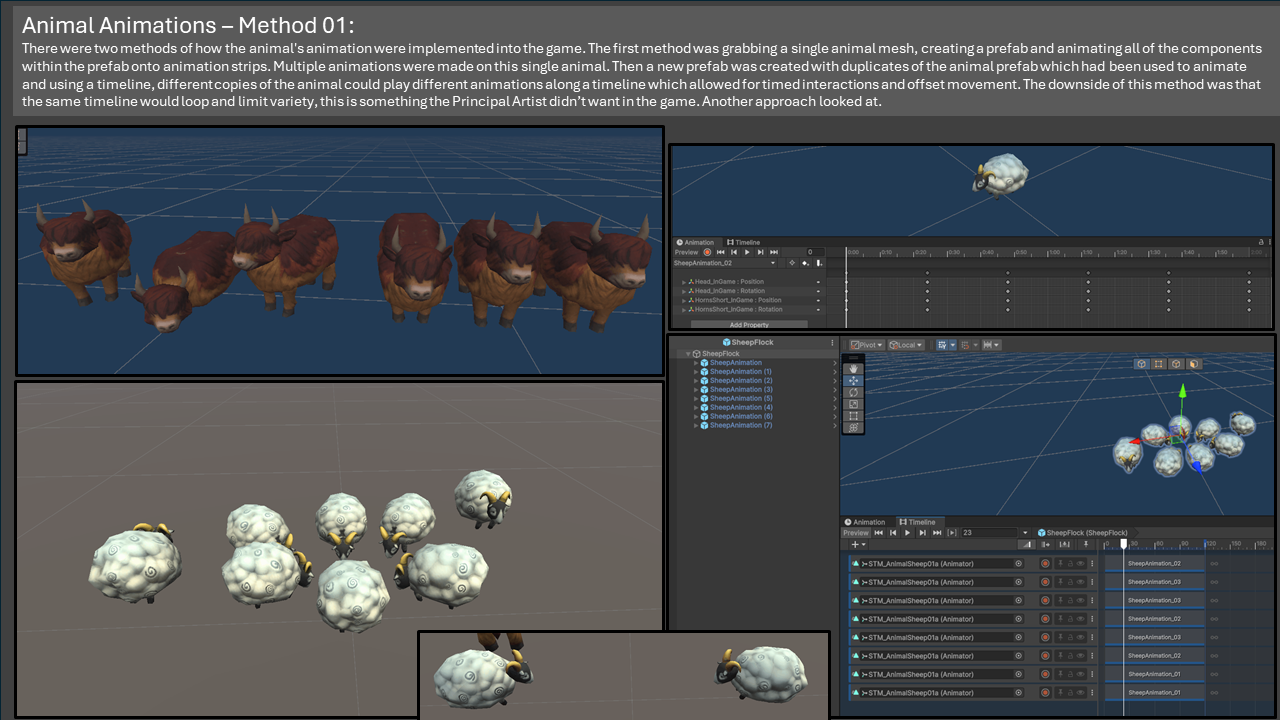Screen dimensions: 1280x720
Task: Collapse the SheepFlock root hierarchy item
Action: tap(688, 354)
